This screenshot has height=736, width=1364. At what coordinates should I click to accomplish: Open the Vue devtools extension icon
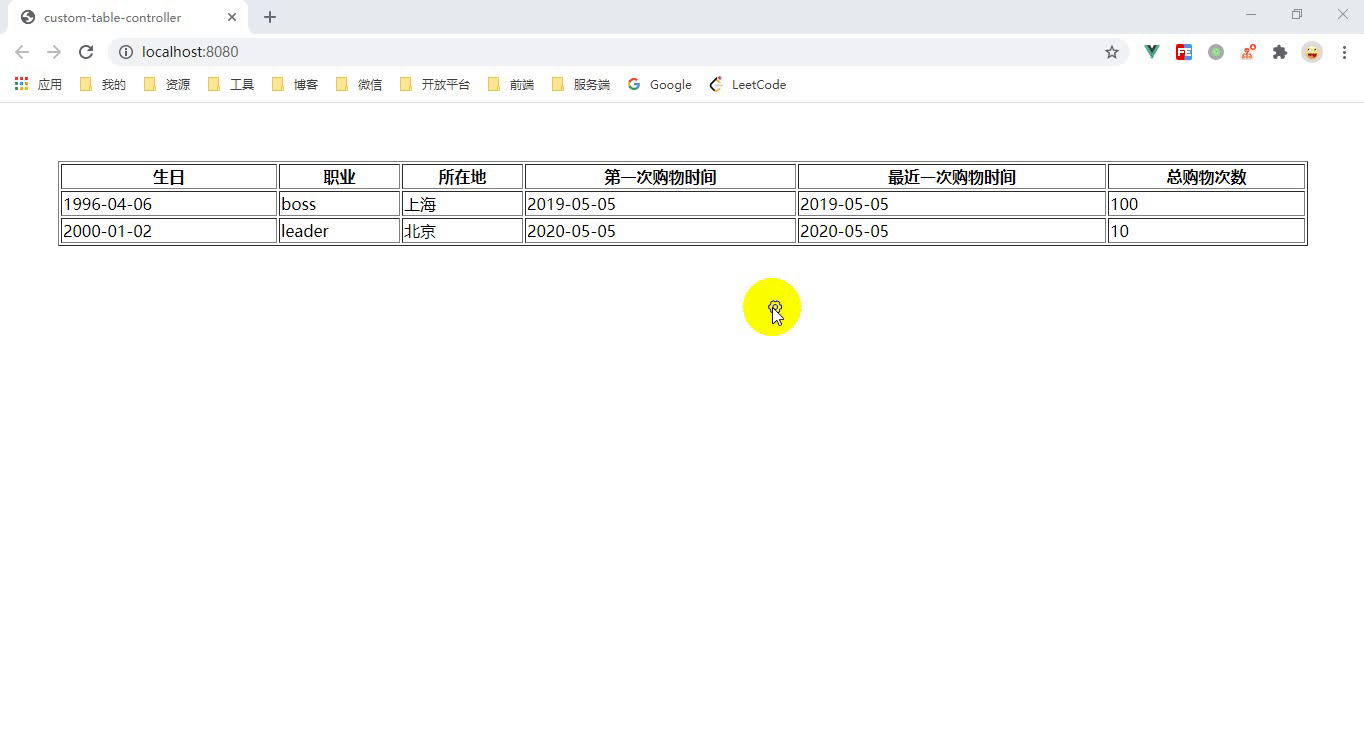click(1152, 52)
